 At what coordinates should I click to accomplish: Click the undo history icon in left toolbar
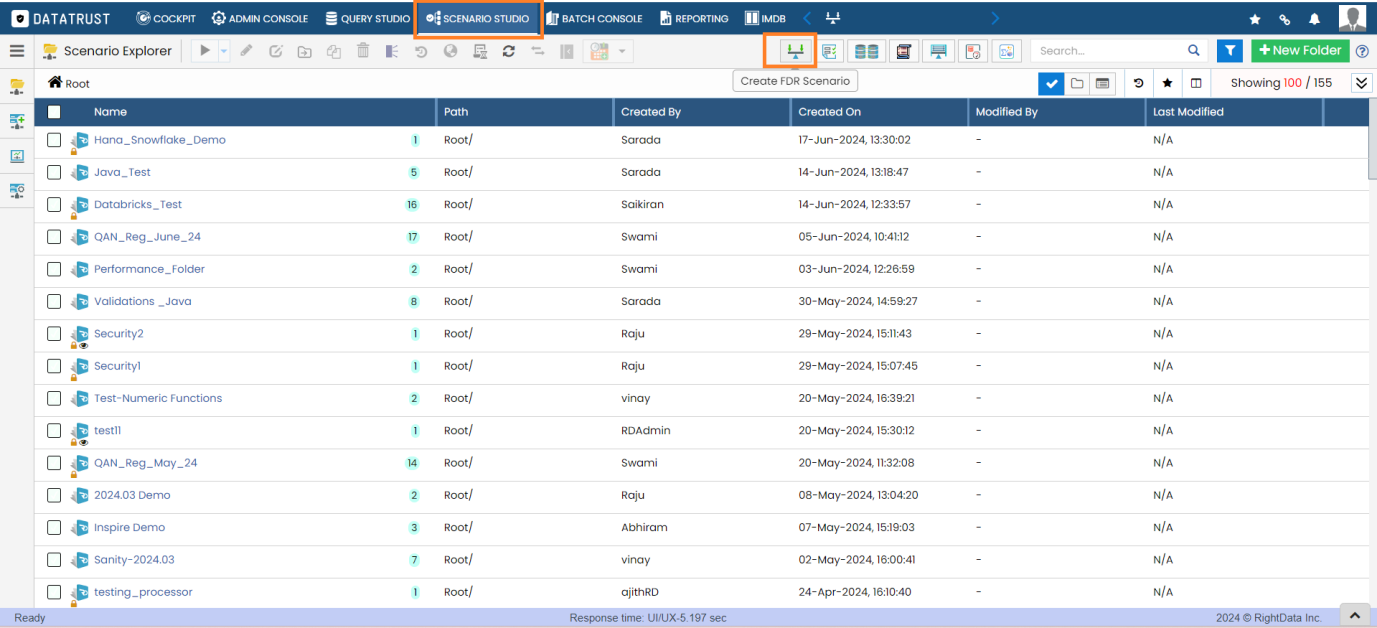click(421, 51)
